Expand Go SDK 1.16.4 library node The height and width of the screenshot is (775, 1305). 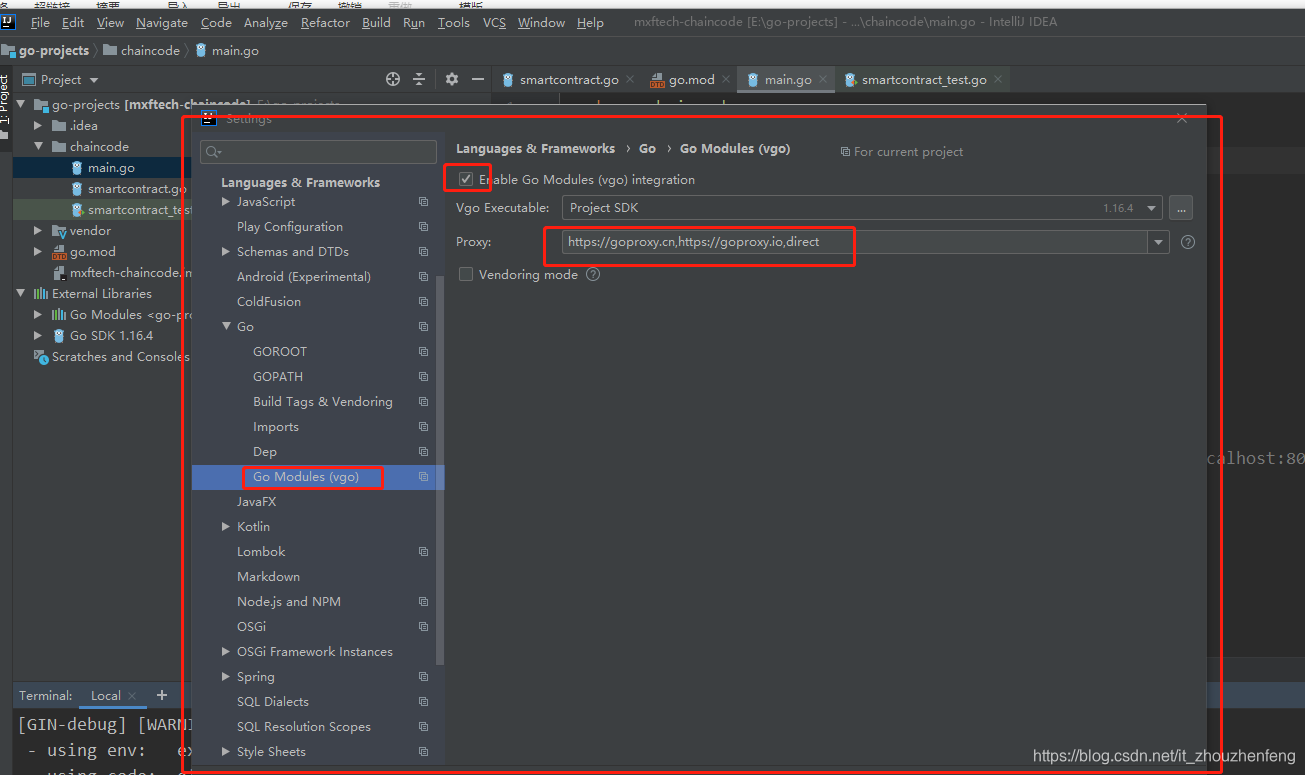click(x=38, y=336)
